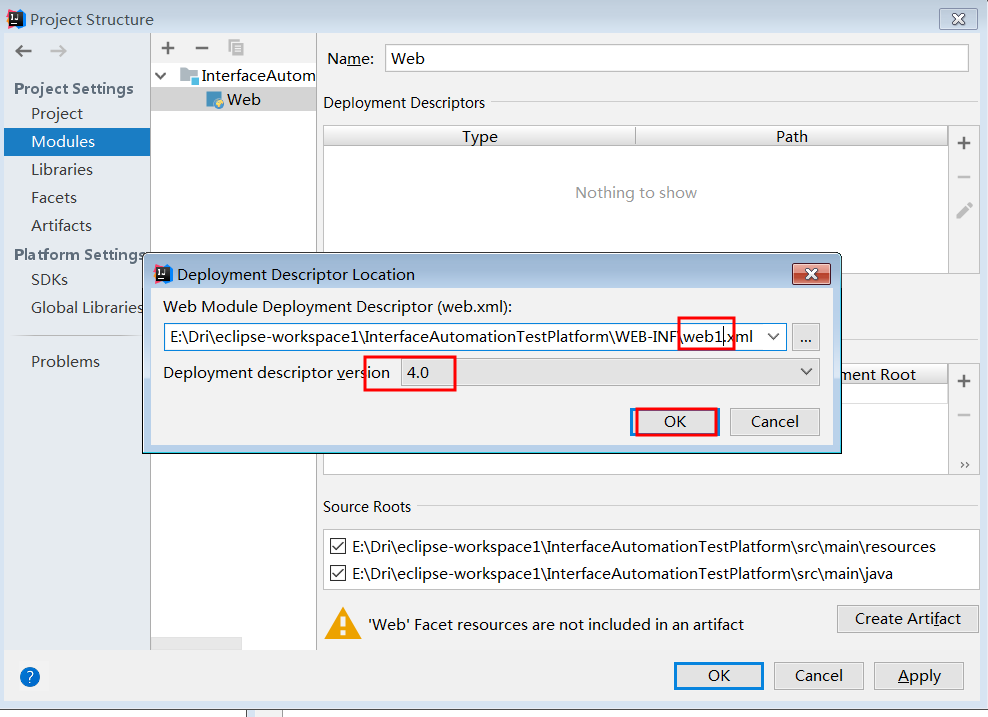Collapse the InterfaceAutom module tree node
The width and height of the screenshot is (988, 717).
tap(161, 76)
